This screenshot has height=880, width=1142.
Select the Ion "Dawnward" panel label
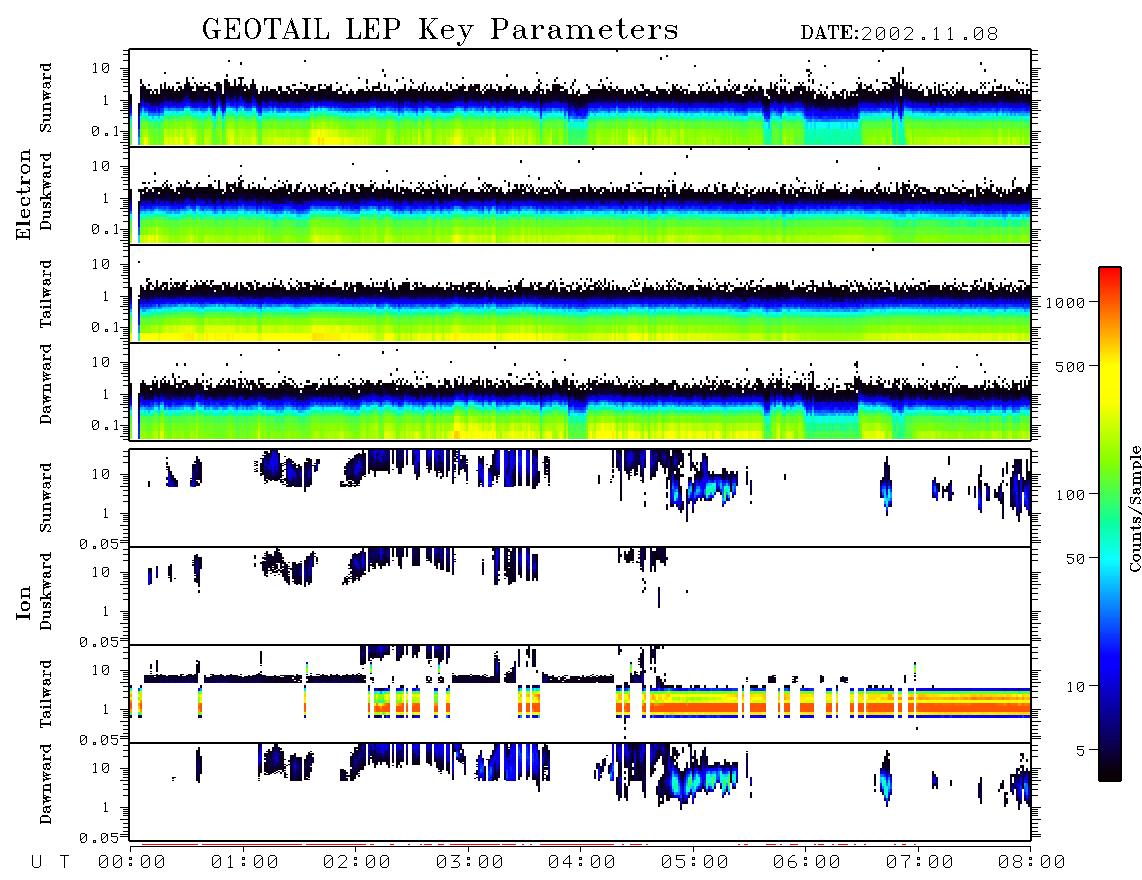[46, 784]
